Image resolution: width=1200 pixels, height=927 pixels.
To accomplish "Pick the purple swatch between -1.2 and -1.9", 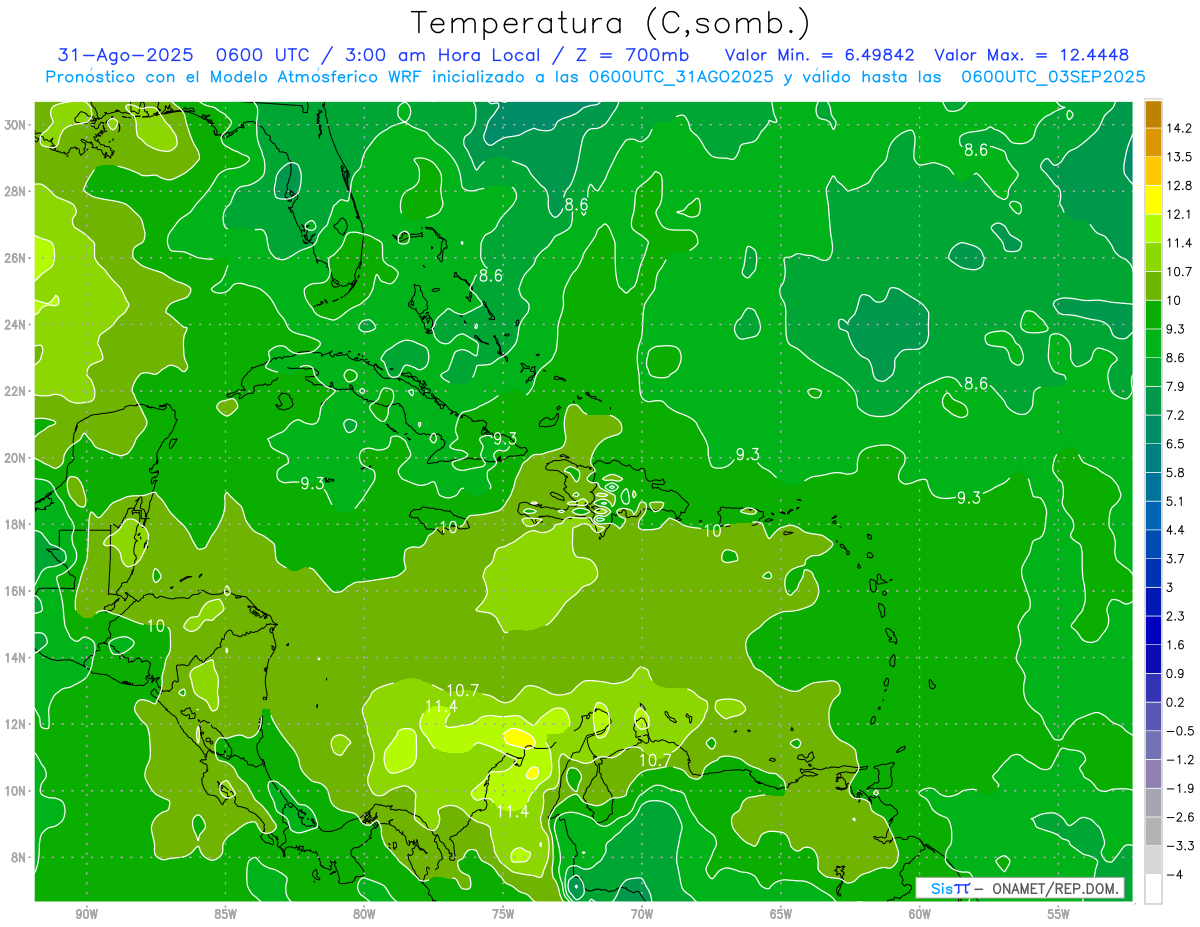I will (1153, 774).
